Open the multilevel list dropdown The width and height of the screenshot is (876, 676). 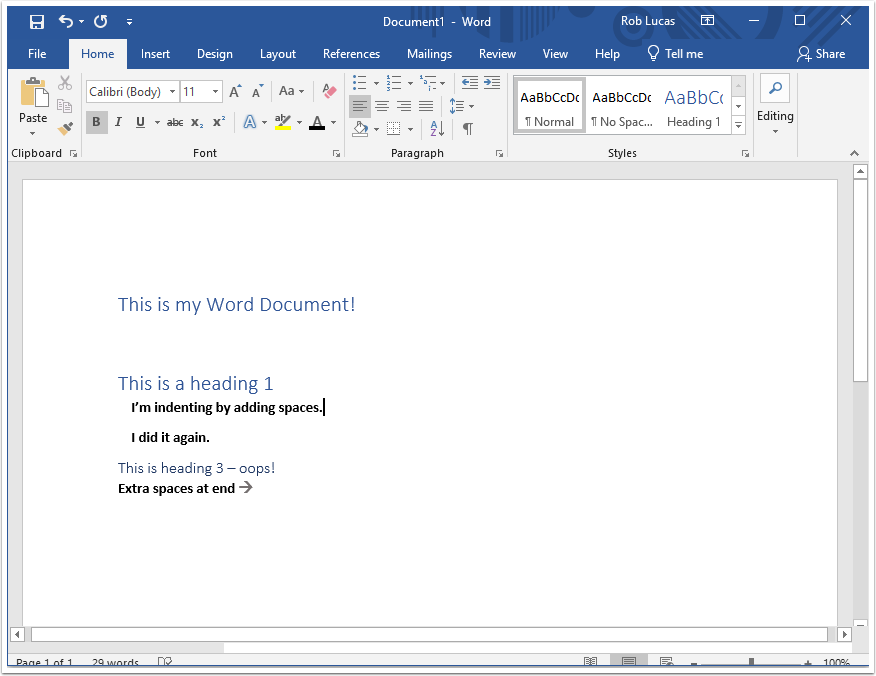442,83
